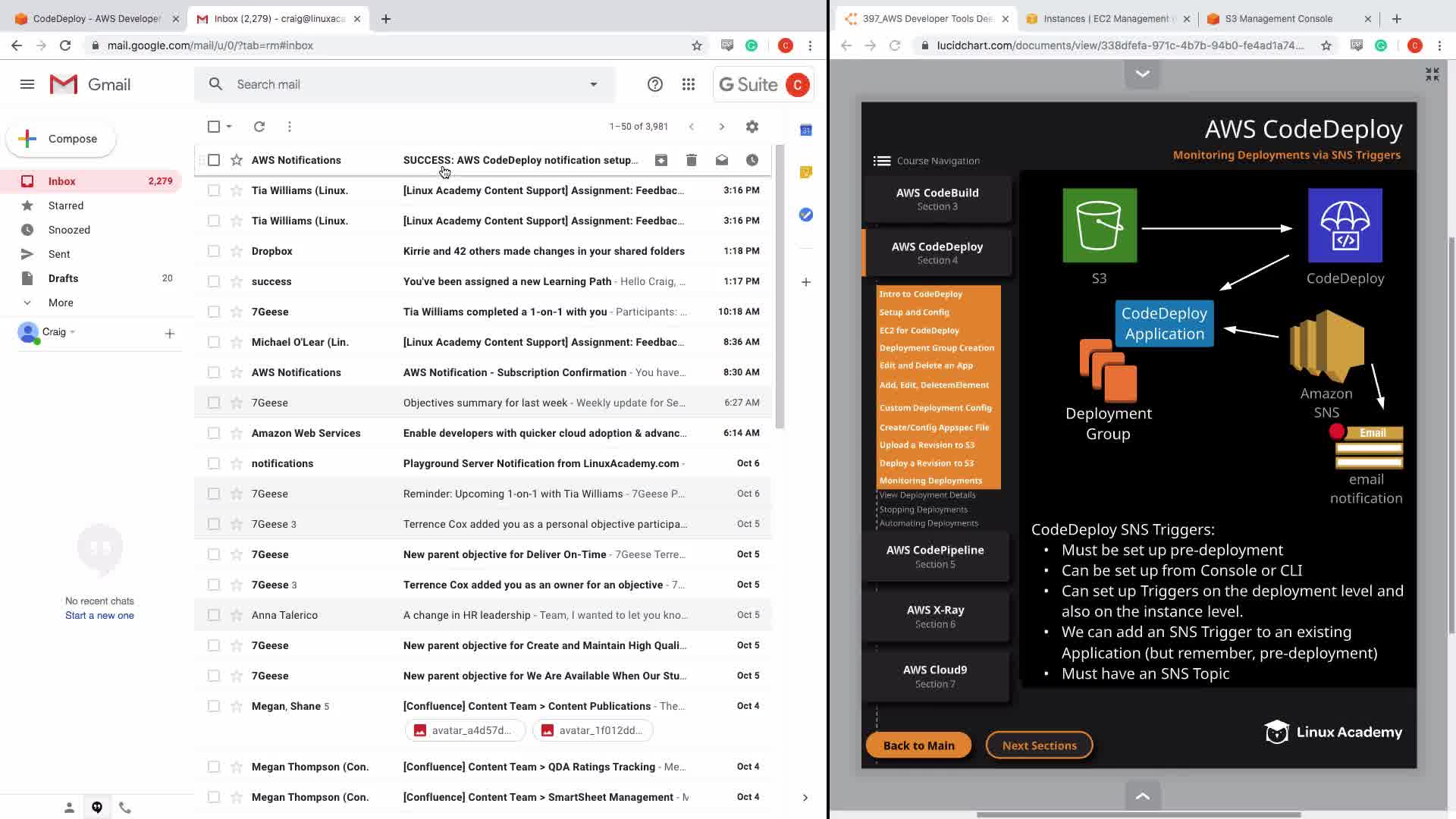
Task: Mark the hovered email as read
Action: coord(722,160)
